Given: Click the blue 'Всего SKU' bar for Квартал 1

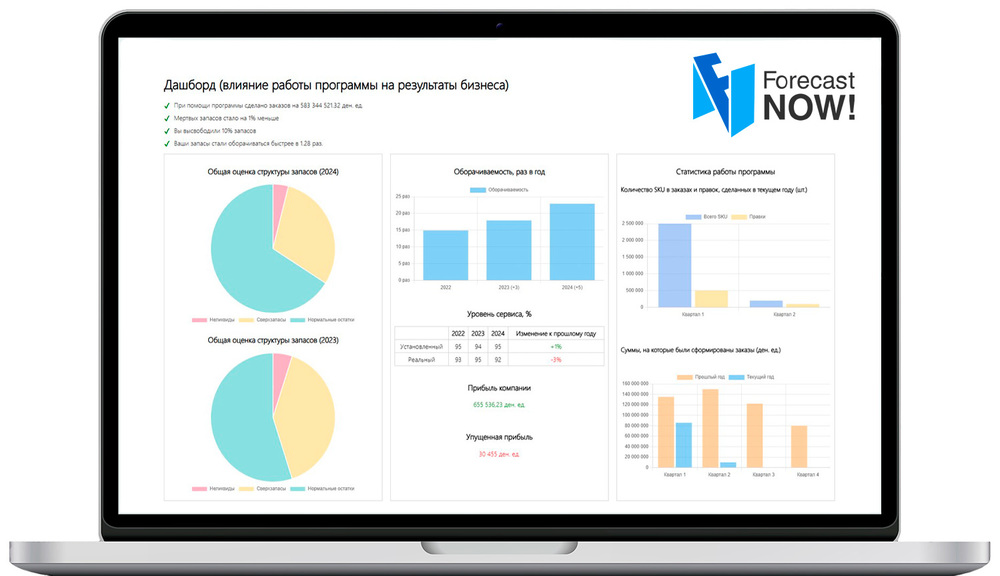Looking at the screenshot, I should point(674,265).
